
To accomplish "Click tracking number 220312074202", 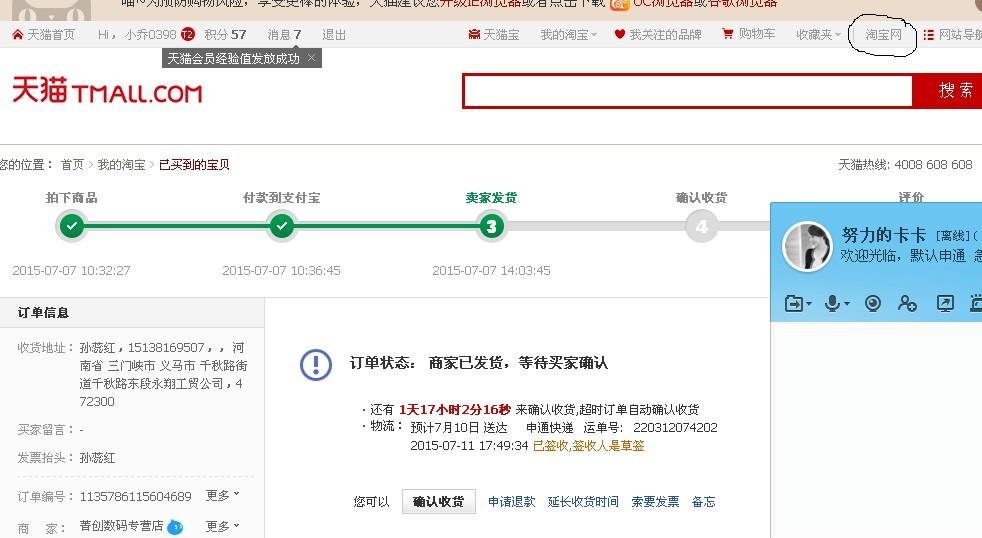I will coord(675,428).
